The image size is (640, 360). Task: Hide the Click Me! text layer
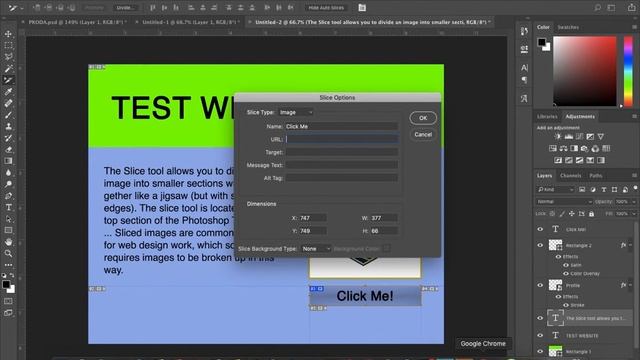pyautogui.click(x=540, y=229)
